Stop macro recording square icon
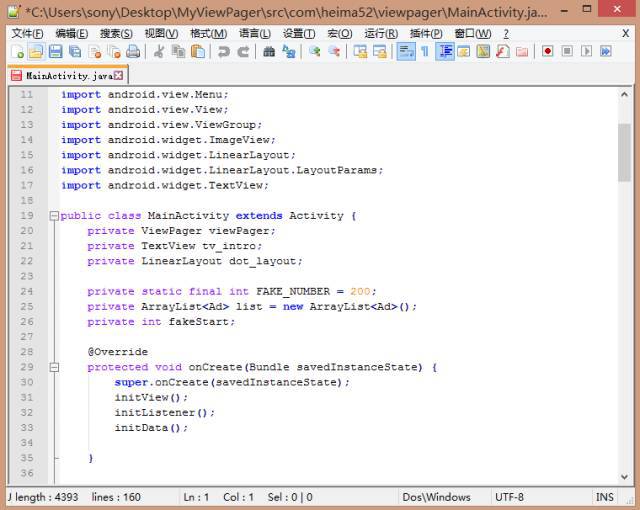Screen dimensions: 640x510 [567, 52]
